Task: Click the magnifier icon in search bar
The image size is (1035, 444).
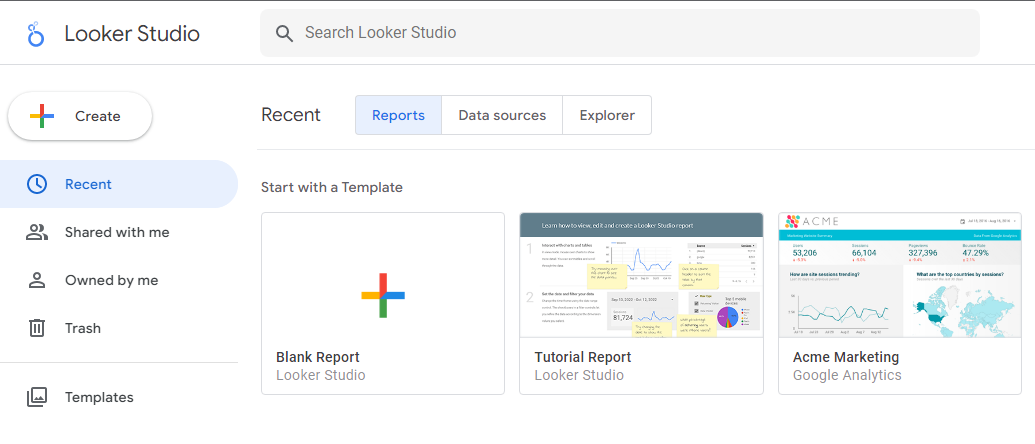Action: [284, 34]
